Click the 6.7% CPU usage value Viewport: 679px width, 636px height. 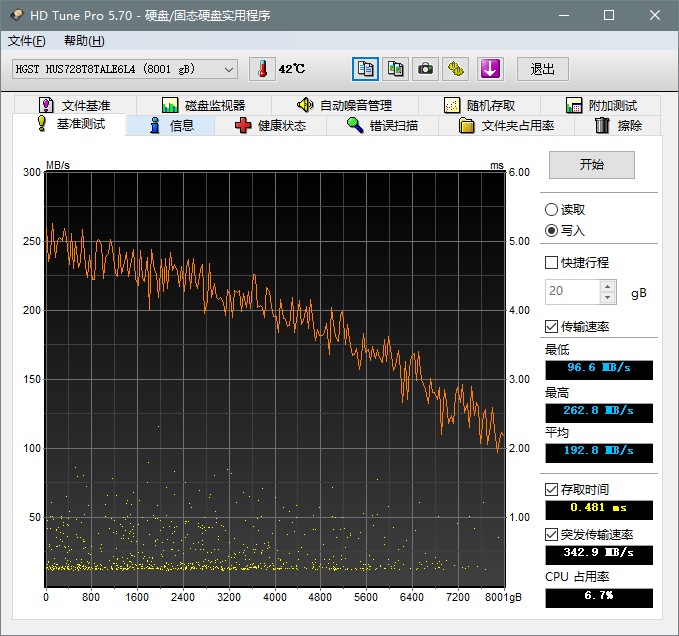pos(599,597)
